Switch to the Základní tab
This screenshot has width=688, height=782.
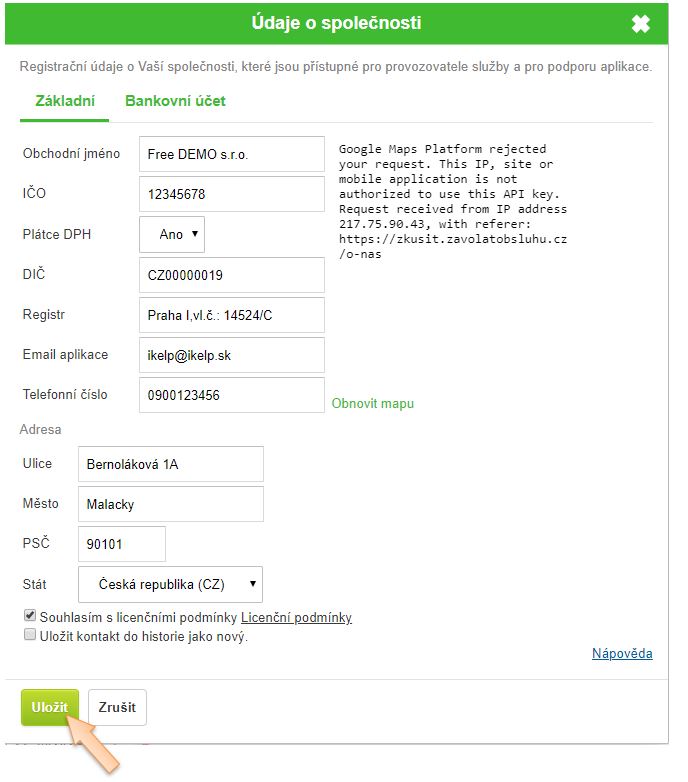click(x=65, y=101)
